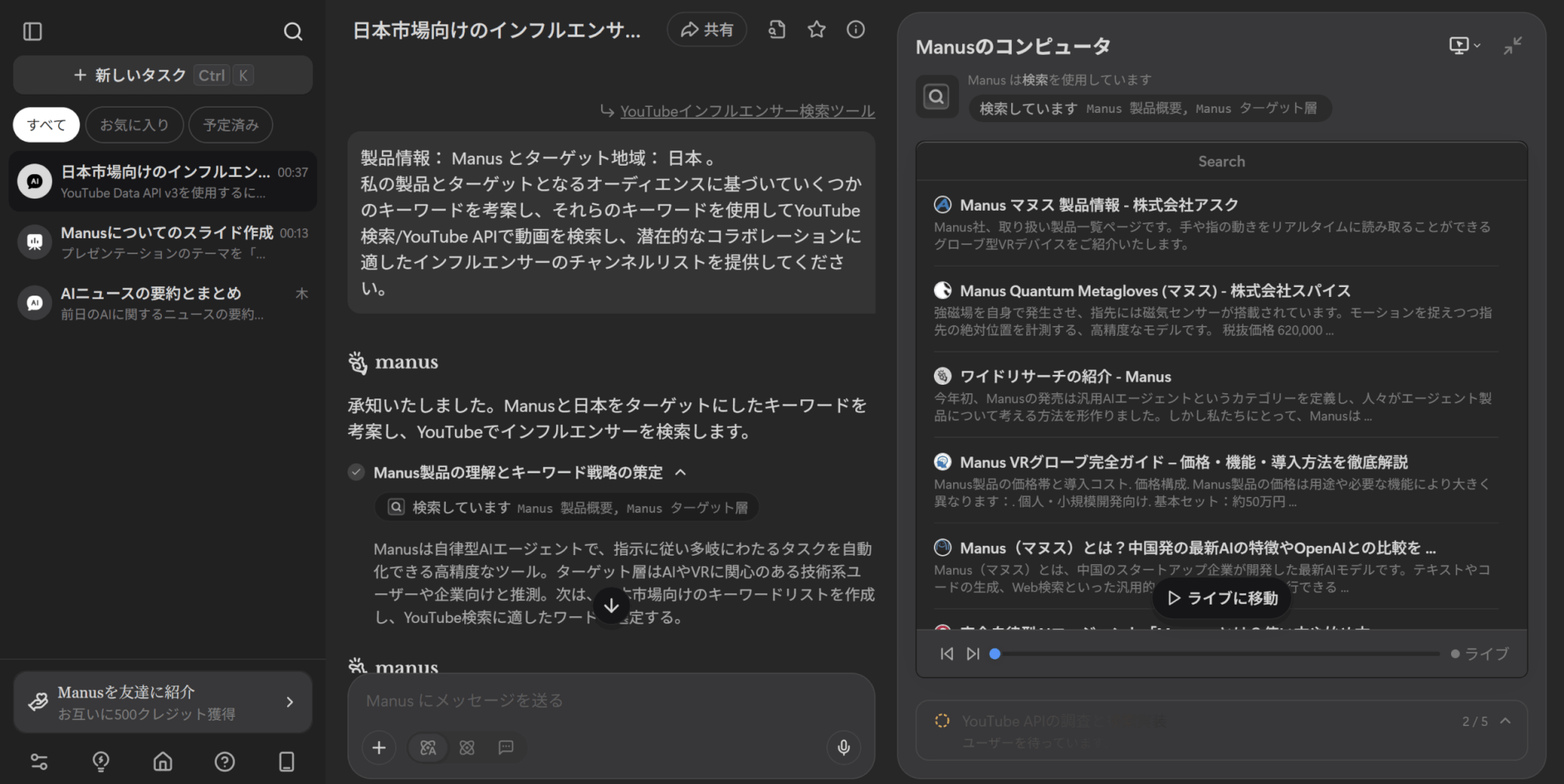Image resolution: width=1564 pixels, height=784 pixels.
Task: Open the help question mark icon
Action: pos(225,761)
